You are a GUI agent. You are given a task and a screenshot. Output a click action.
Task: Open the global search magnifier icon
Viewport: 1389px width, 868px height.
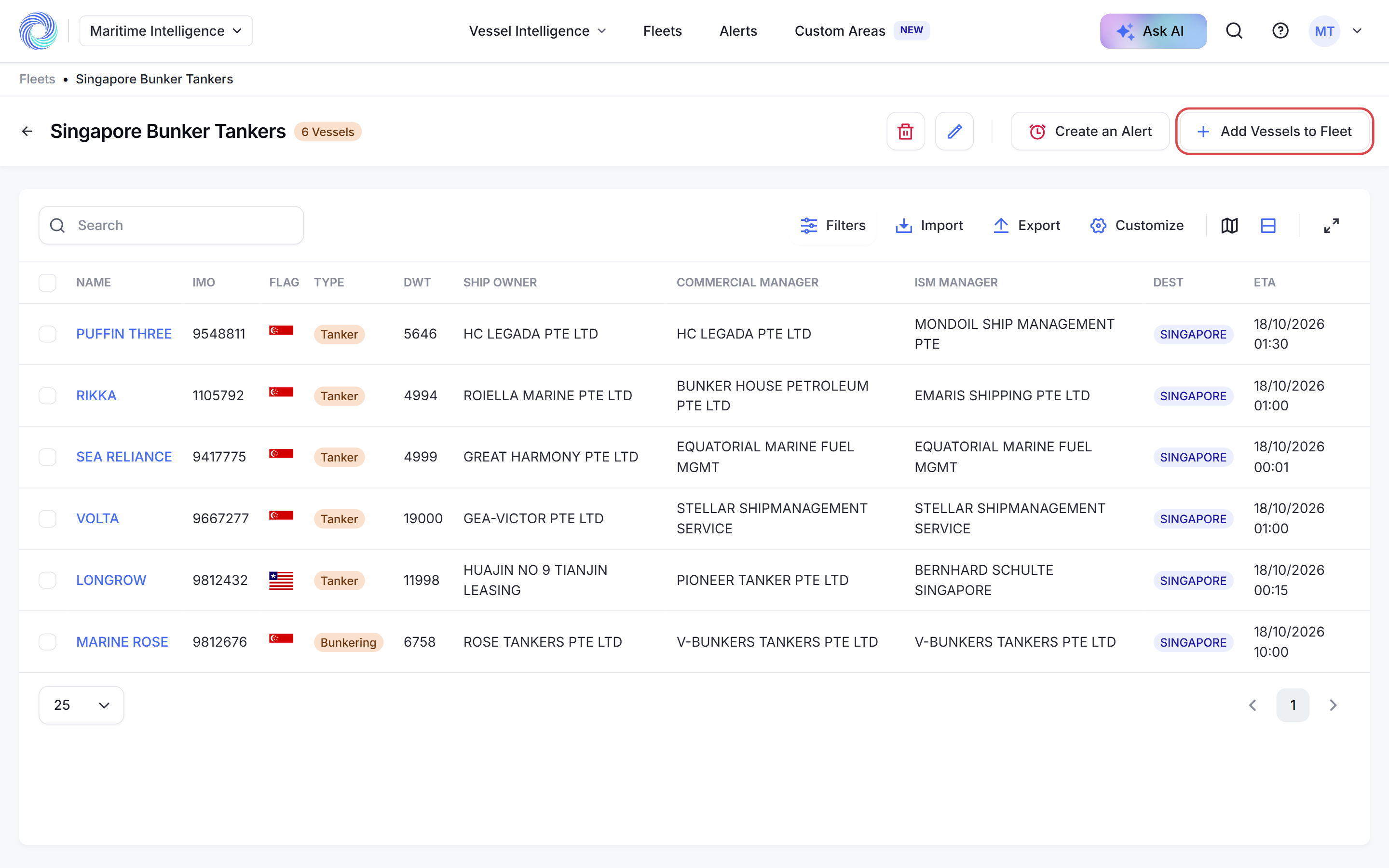(1234, 31)
